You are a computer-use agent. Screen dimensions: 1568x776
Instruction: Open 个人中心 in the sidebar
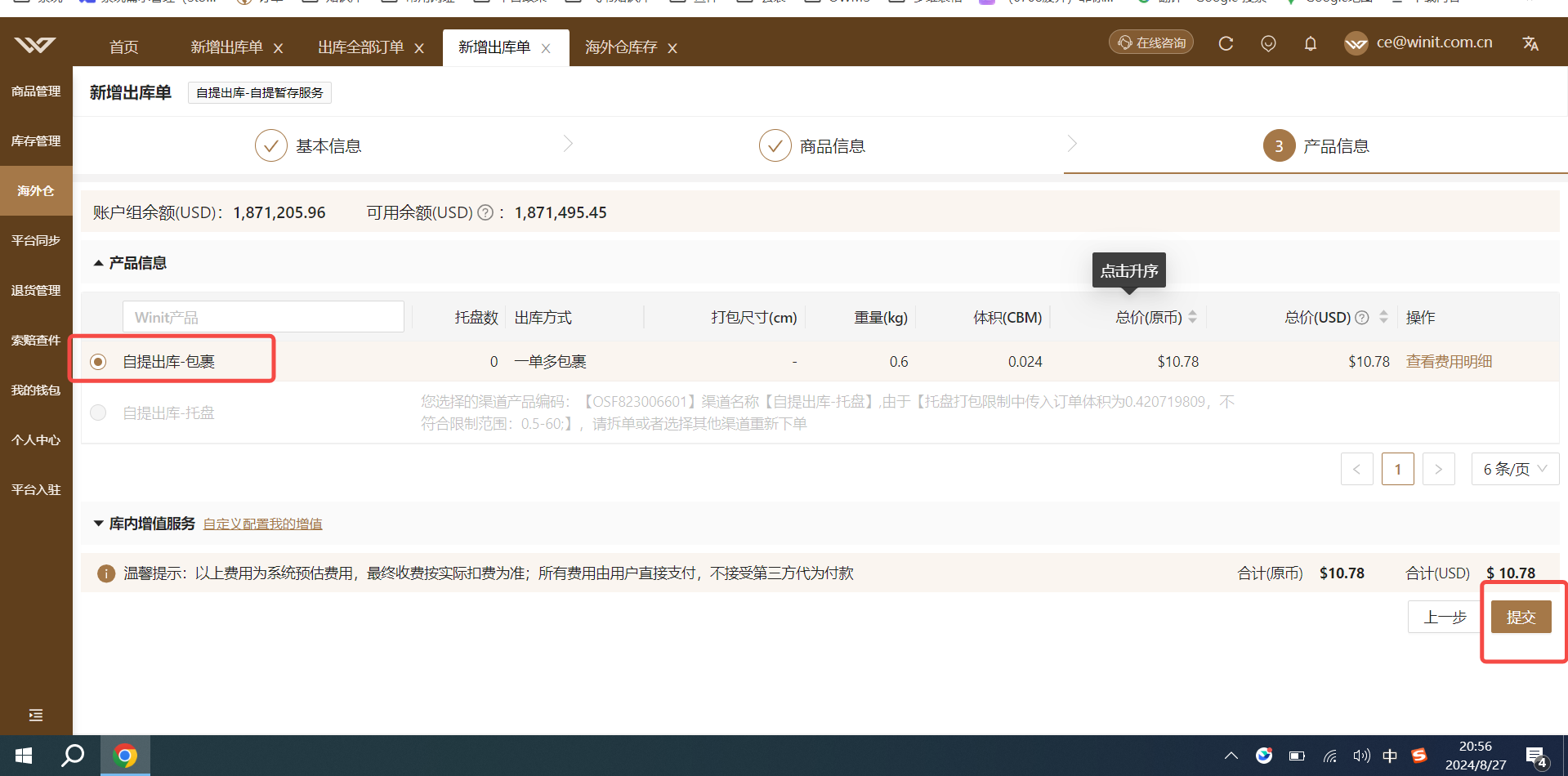click(36, 440)
